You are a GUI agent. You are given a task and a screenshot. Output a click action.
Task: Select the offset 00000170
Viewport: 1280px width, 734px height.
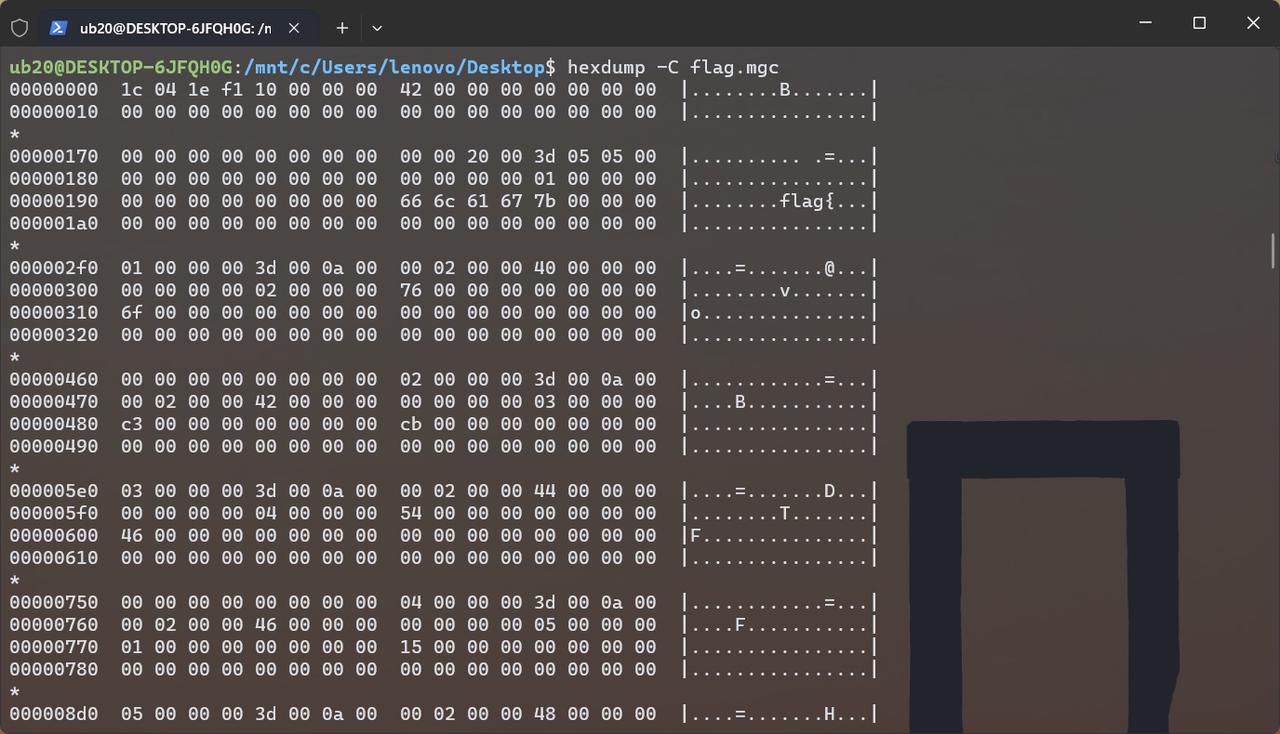tap(54, 156)
